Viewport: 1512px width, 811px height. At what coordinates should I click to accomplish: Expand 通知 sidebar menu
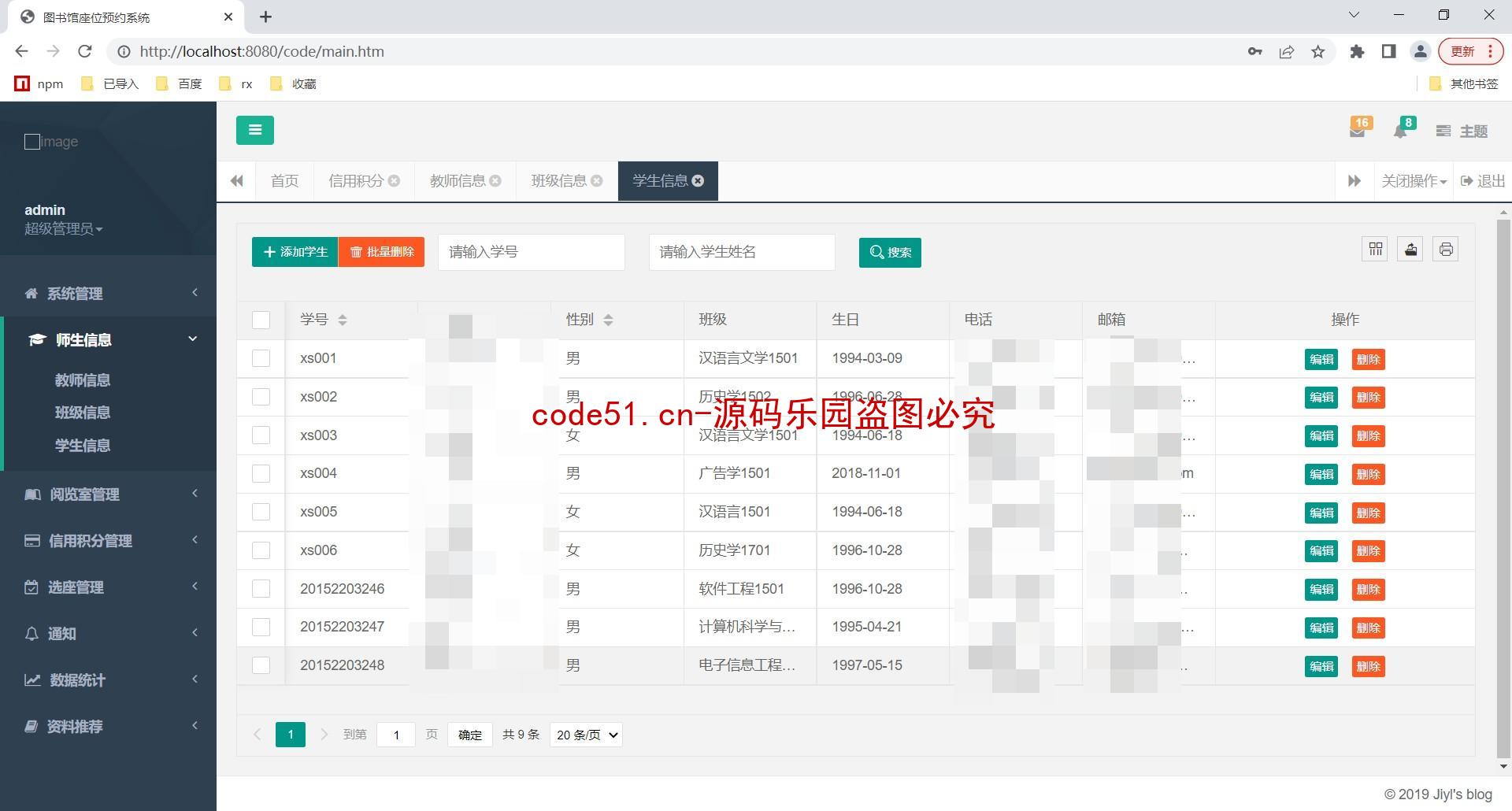click(x=109, y=633)
